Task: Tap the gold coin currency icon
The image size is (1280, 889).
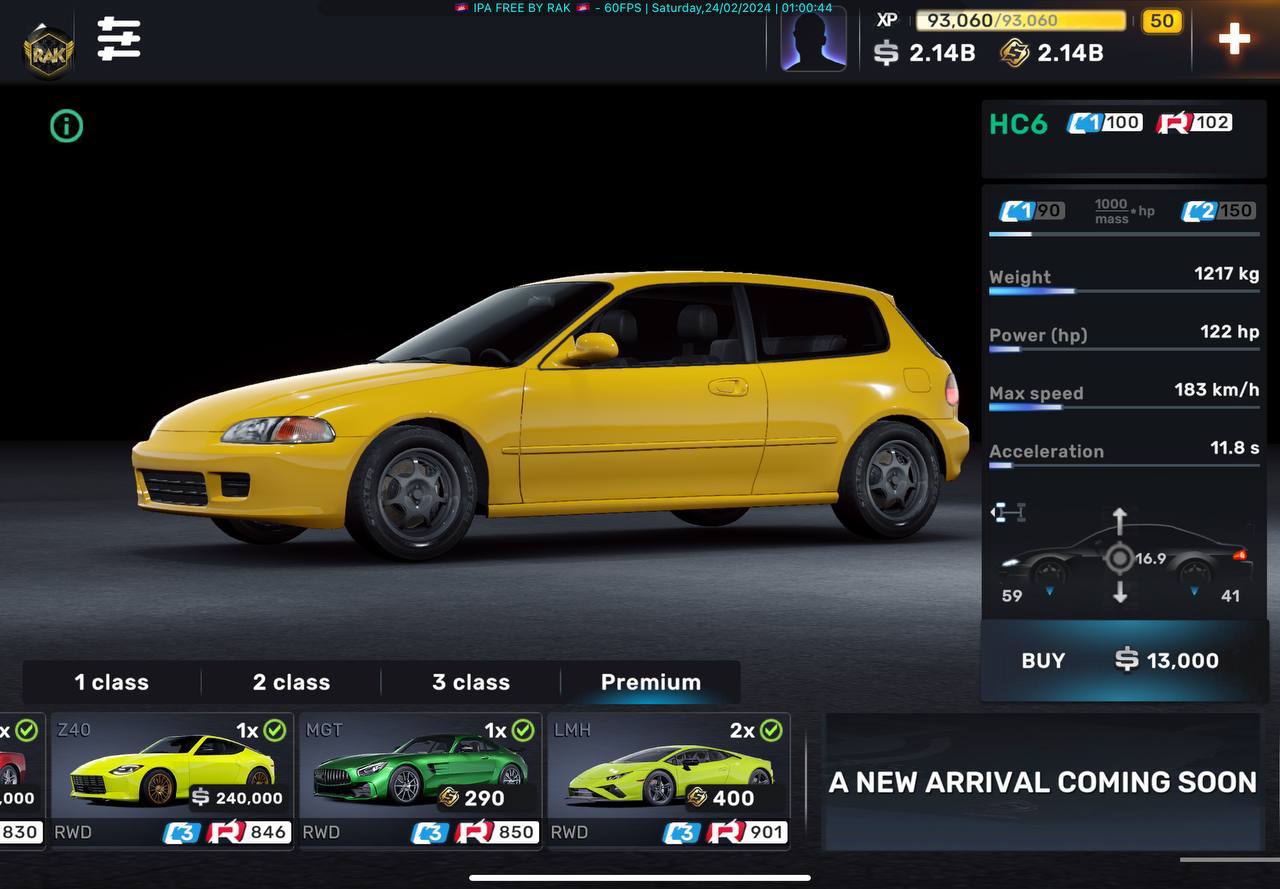Action: (x=1014, y=53)
